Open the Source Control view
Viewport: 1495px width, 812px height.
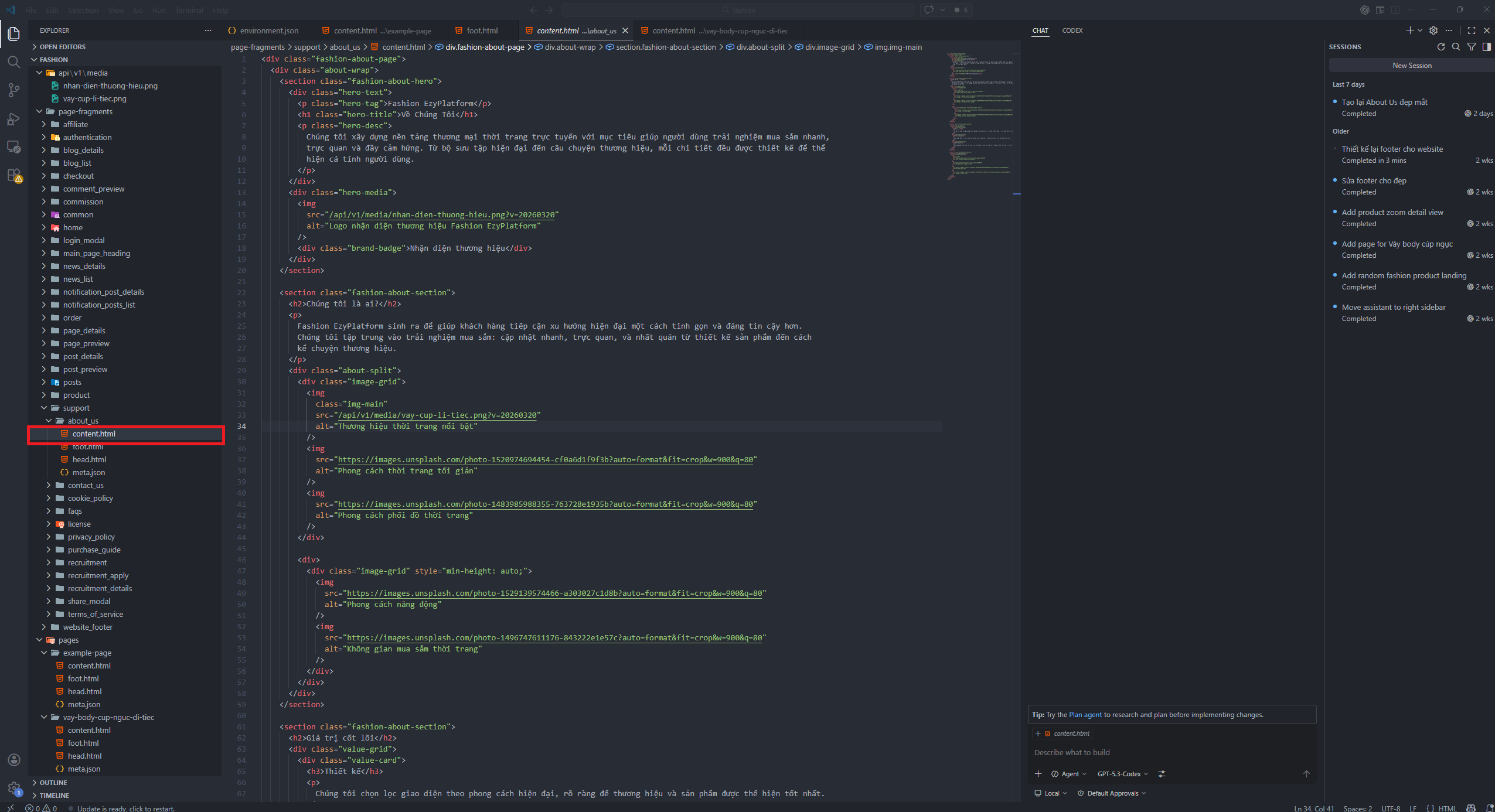pyautogui.click(x=13, y=90)
